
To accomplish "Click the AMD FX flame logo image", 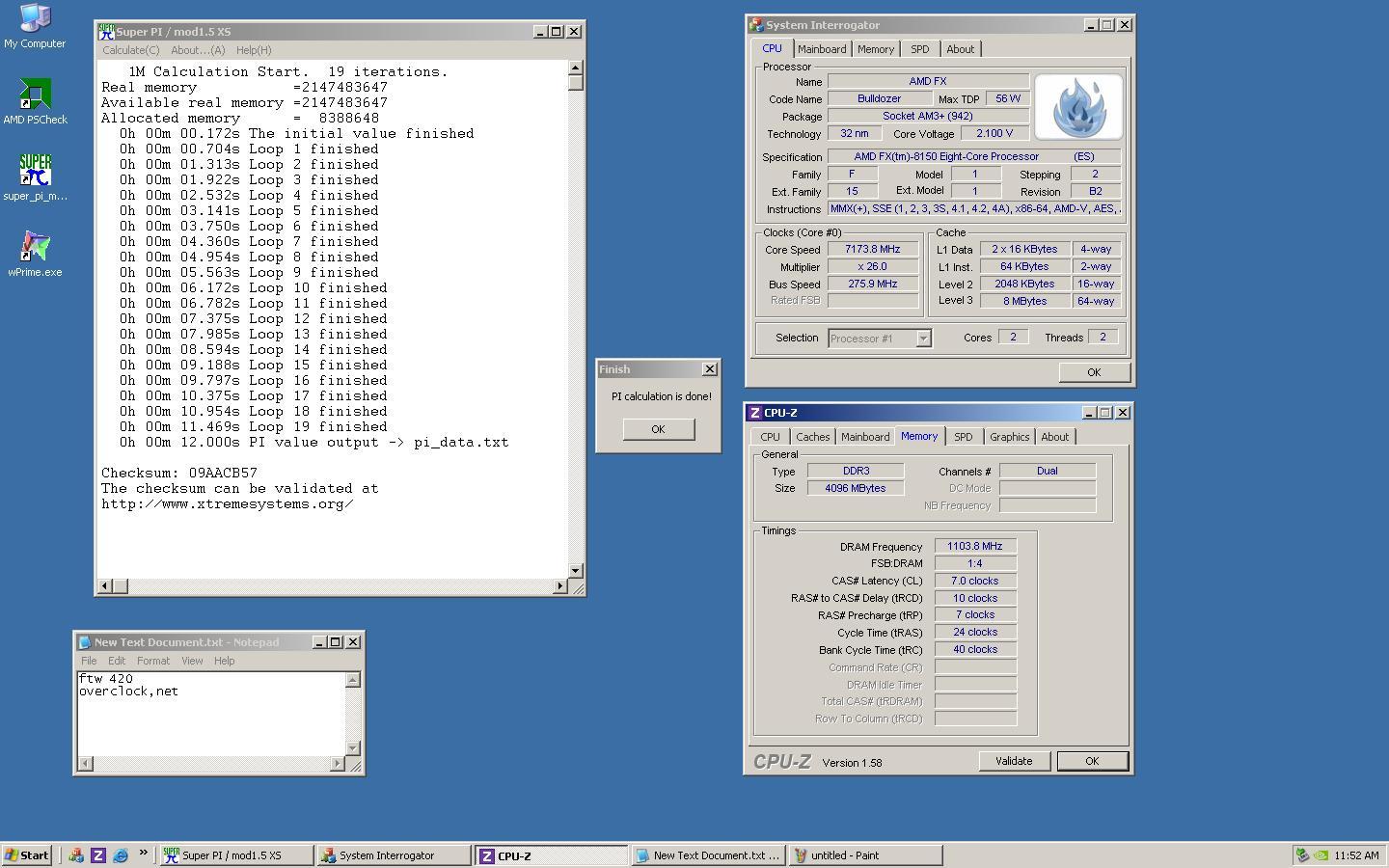I will 1078,107.
